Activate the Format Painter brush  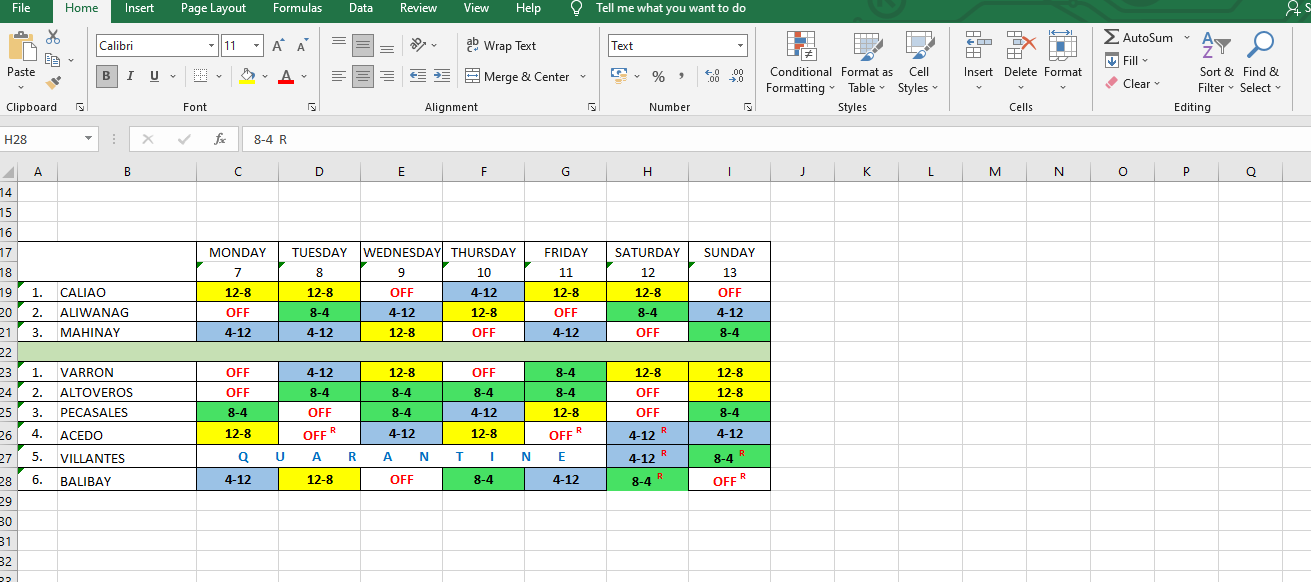(53, 82)
